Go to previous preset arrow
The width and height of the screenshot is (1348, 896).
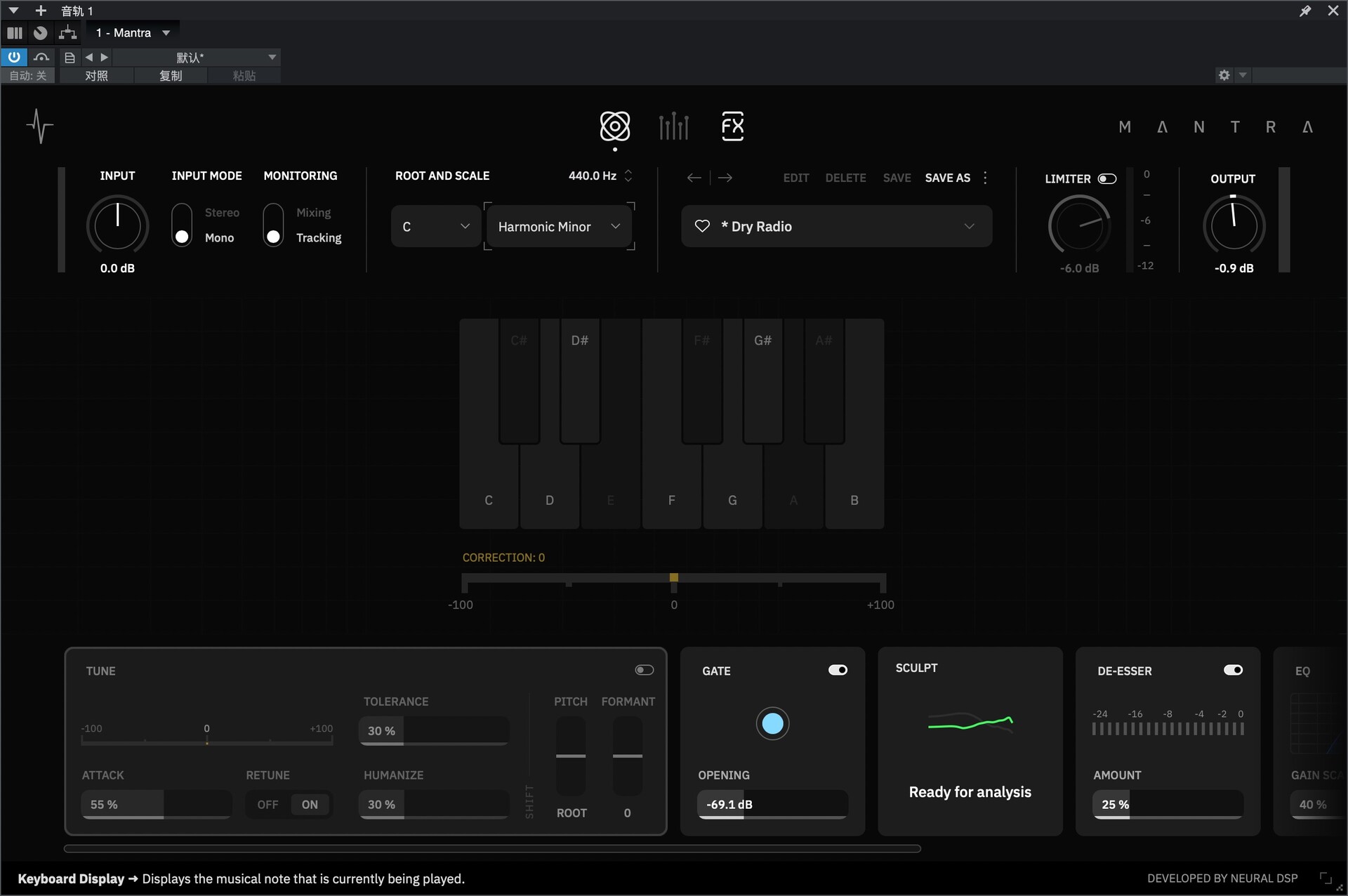pyautogui.click(x=694, y=178)
